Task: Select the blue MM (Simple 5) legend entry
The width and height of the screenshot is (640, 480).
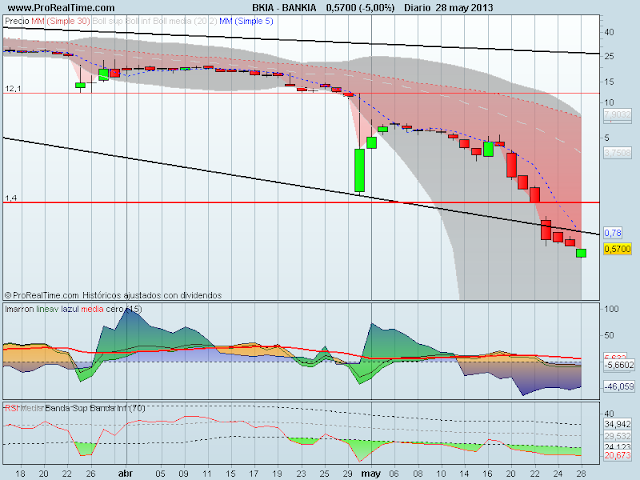Action: [x=246, y=21]
